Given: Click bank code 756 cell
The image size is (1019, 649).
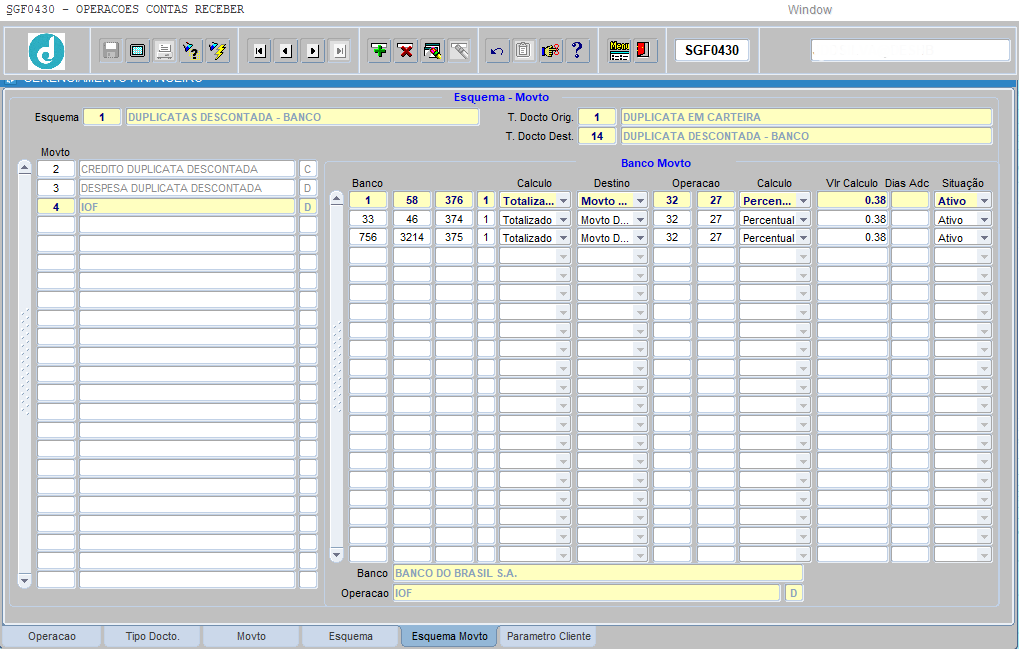Looking at the screenshot, I should point(368,238).
